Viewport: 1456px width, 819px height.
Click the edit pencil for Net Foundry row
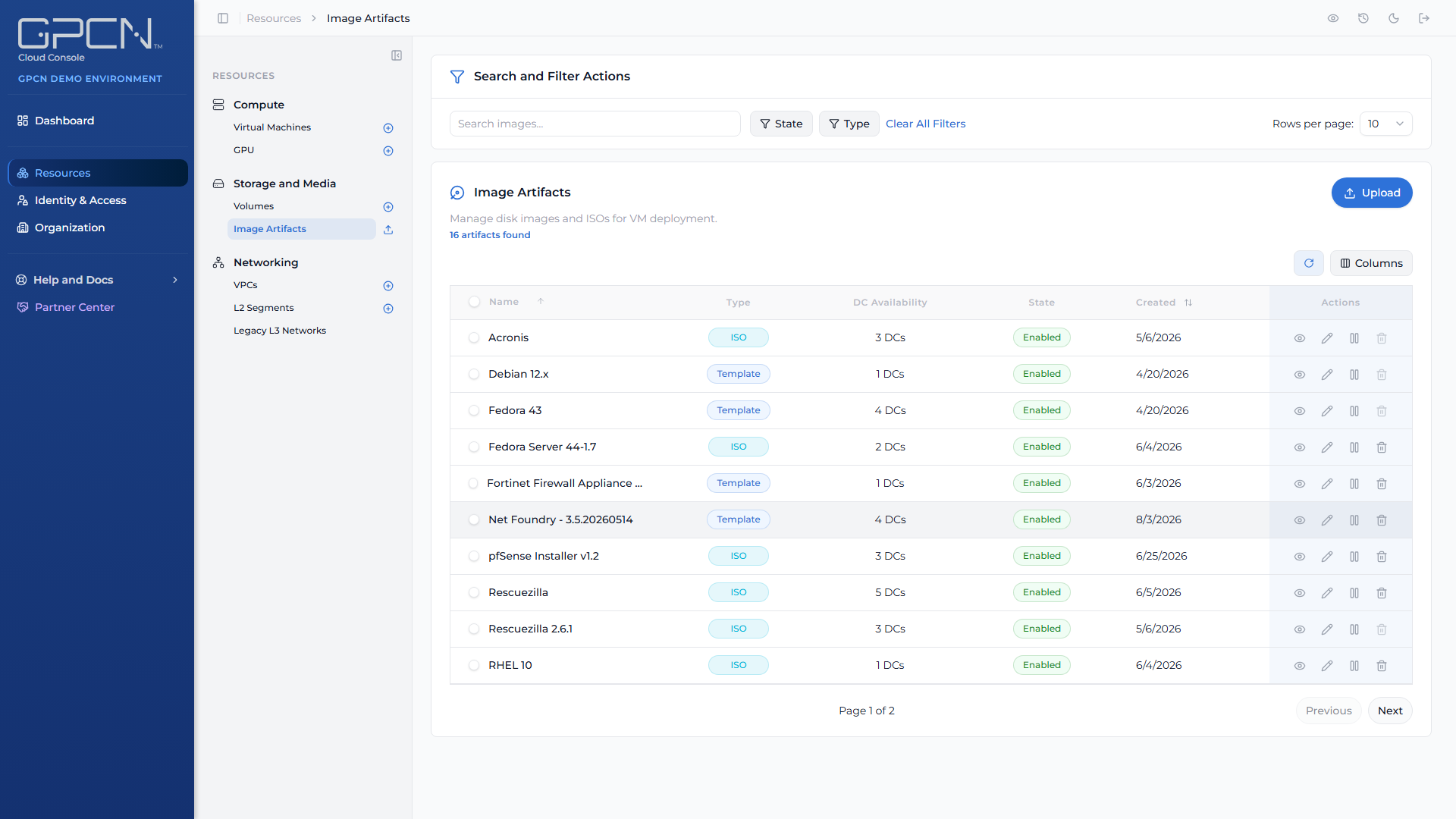(1326, 520)
